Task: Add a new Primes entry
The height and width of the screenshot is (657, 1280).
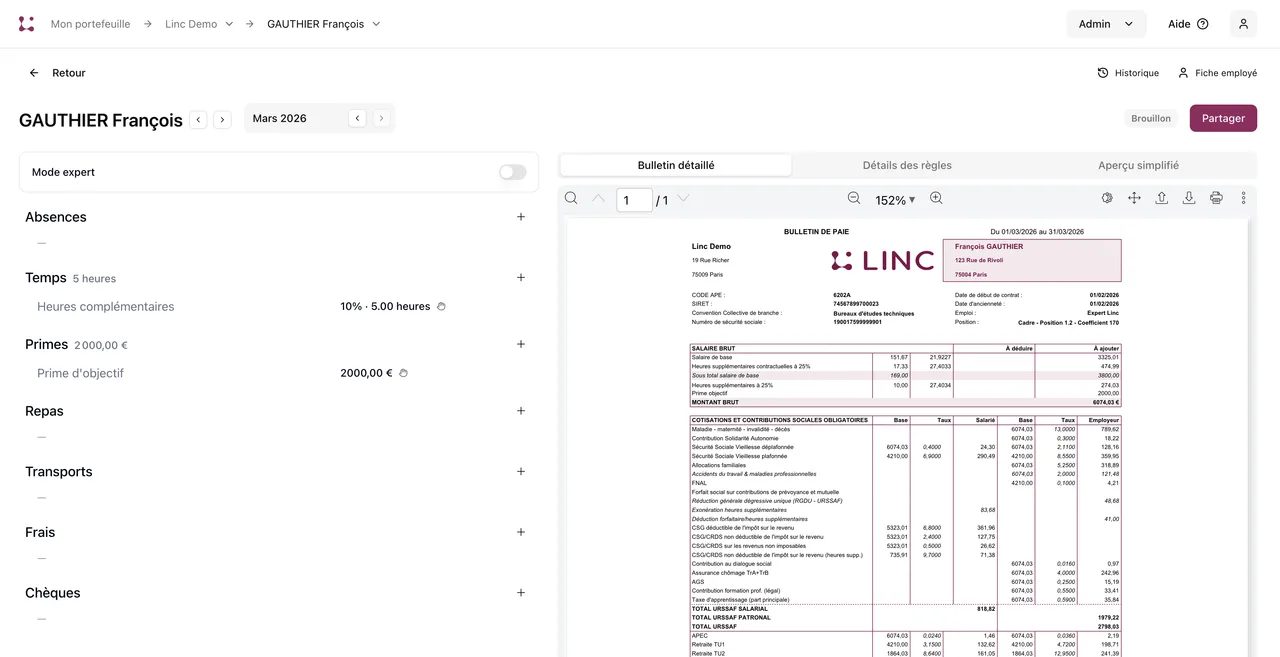Action: (521, 344)
